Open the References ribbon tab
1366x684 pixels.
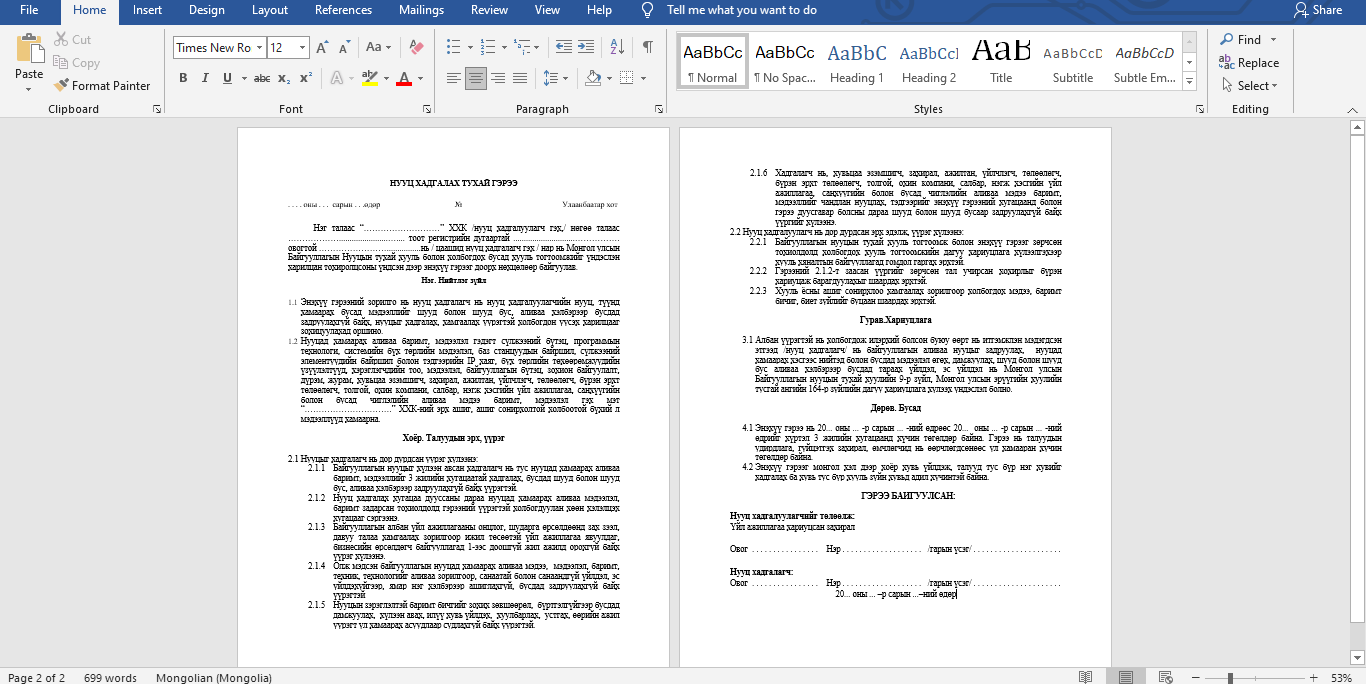pos(343,10)
